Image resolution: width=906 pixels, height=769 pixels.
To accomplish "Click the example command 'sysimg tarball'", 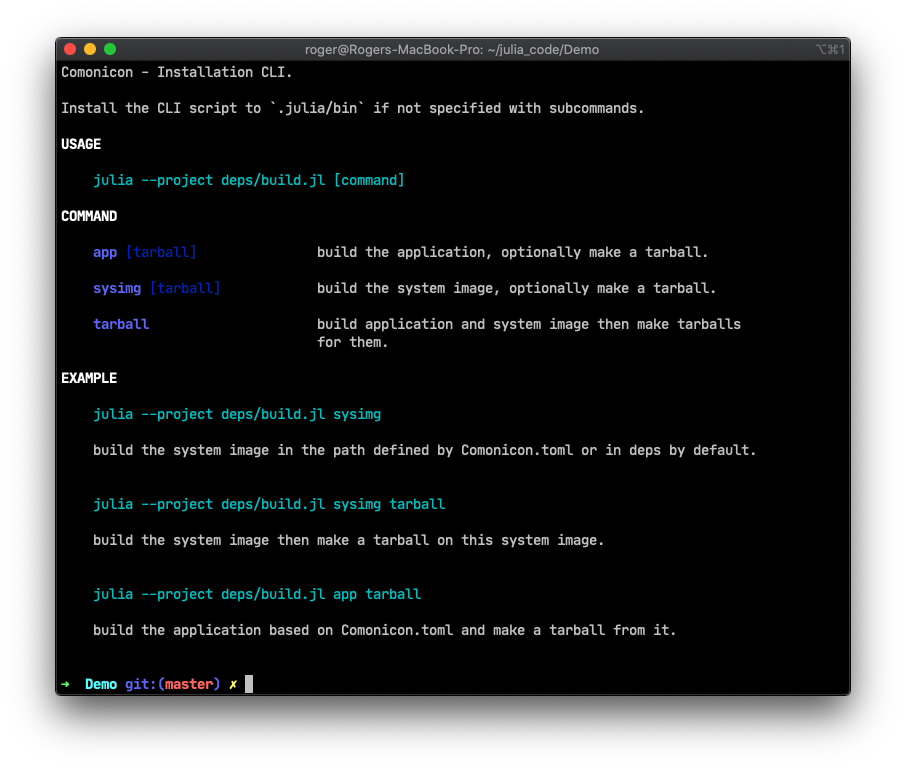I will tap(269, 504).
